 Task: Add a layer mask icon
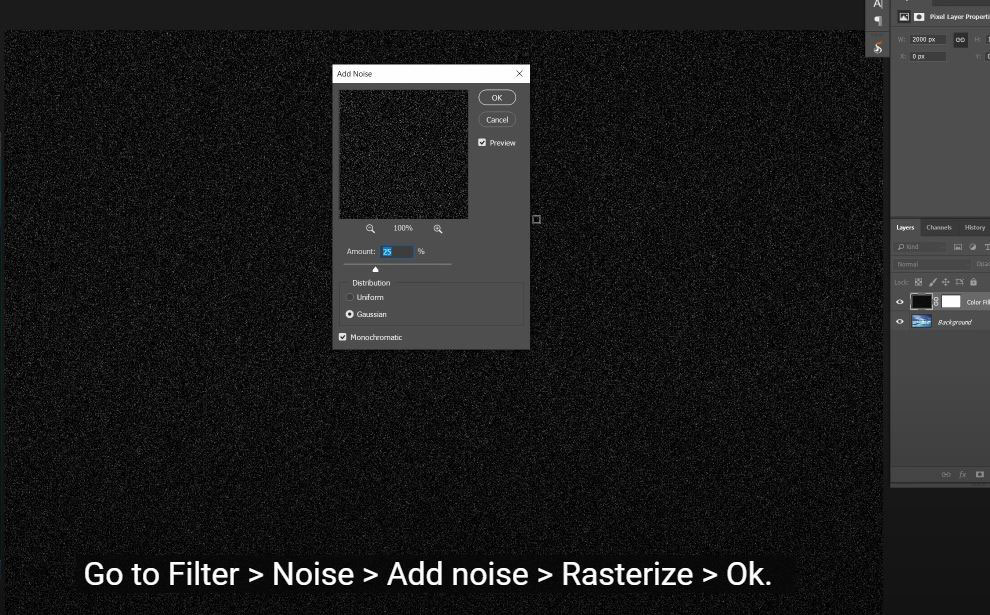pyautogui.click(x=980, y=474)
